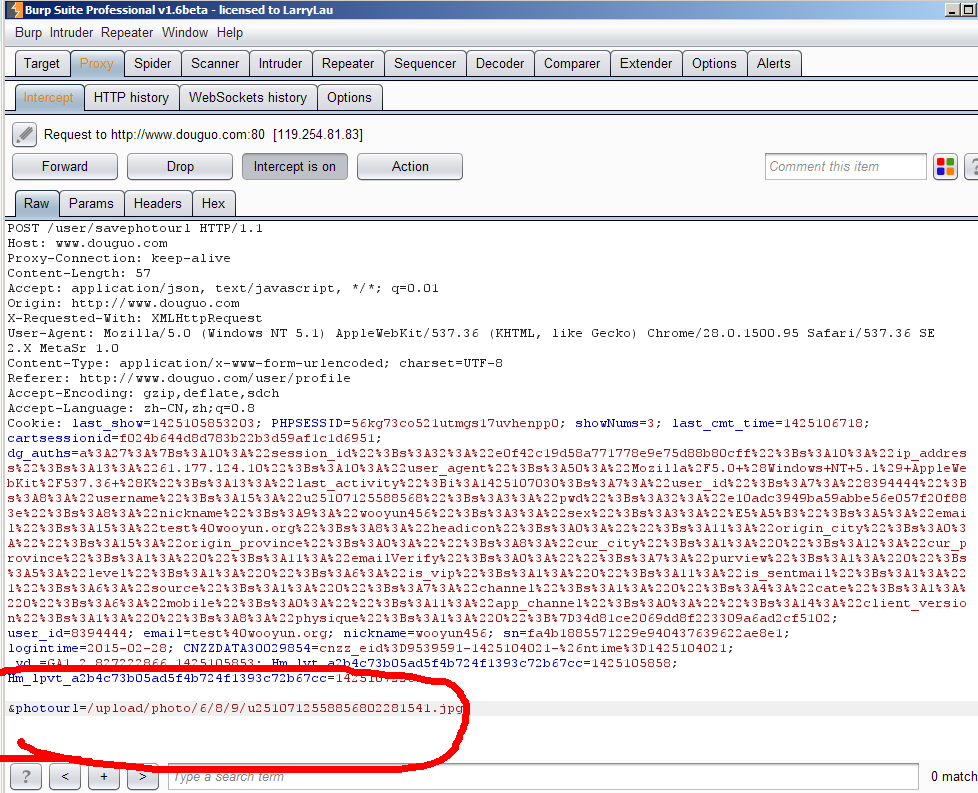
Task: Open the Repeater tool tab
Action: click(348, 64)
